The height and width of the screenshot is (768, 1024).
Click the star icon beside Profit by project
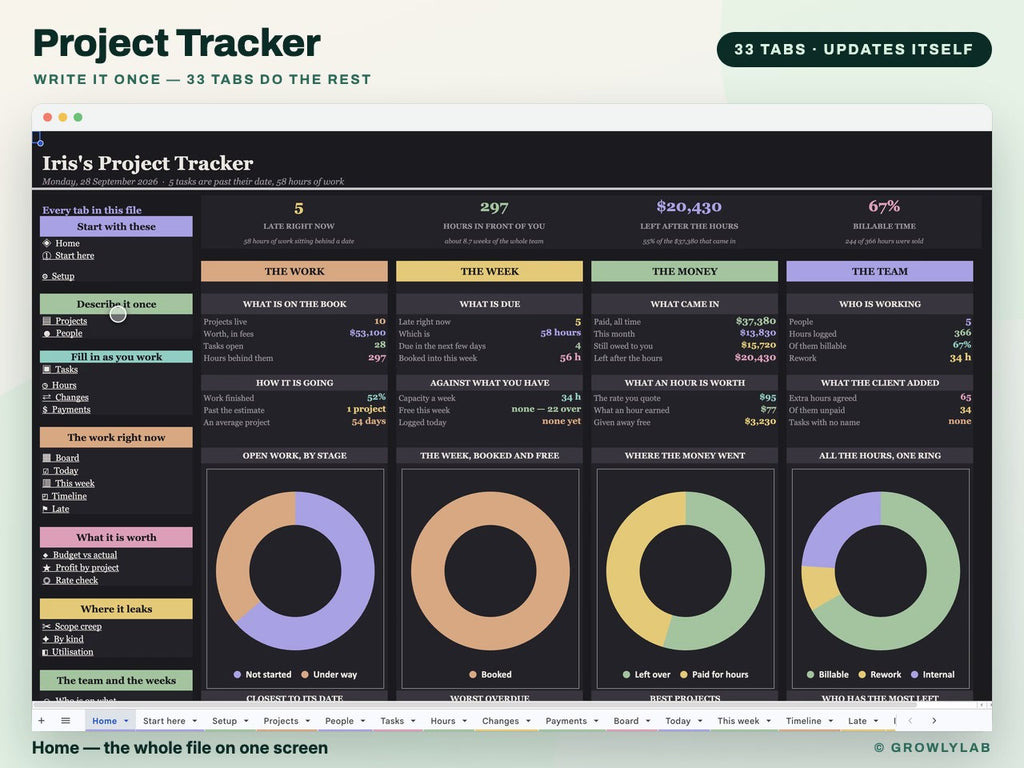[46, 568]
